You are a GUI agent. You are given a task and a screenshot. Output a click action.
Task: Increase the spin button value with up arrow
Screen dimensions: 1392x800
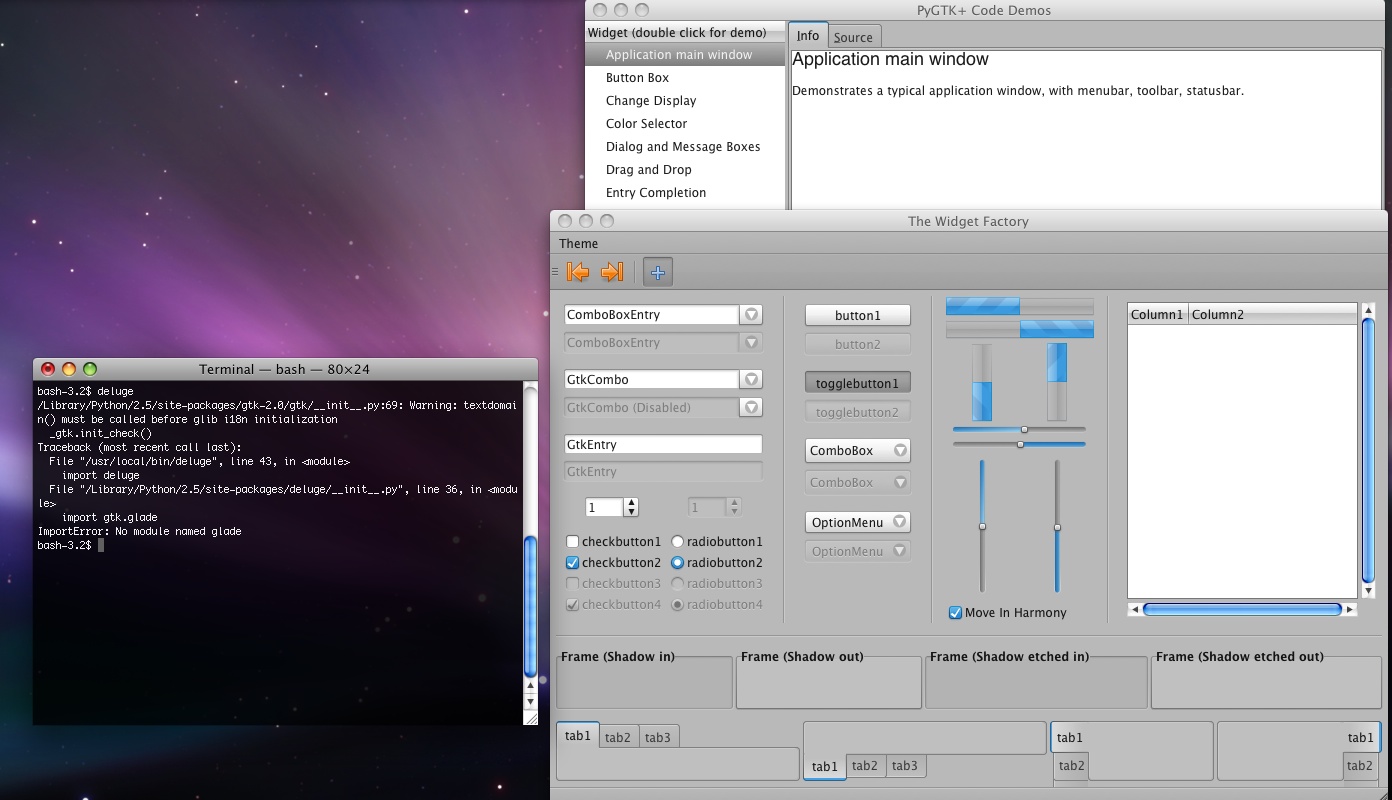click(631, 503)
